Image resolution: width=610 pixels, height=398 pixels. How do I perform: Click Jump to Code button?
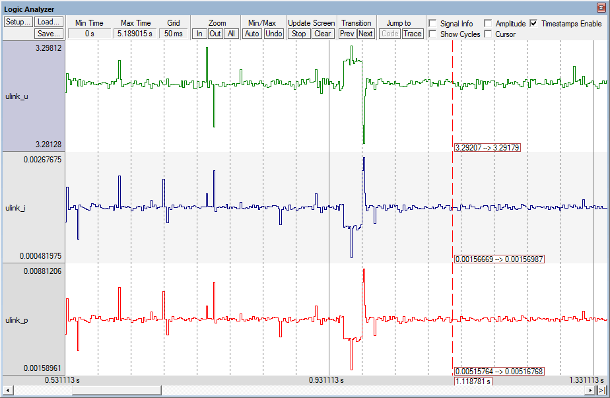point(389,34)
